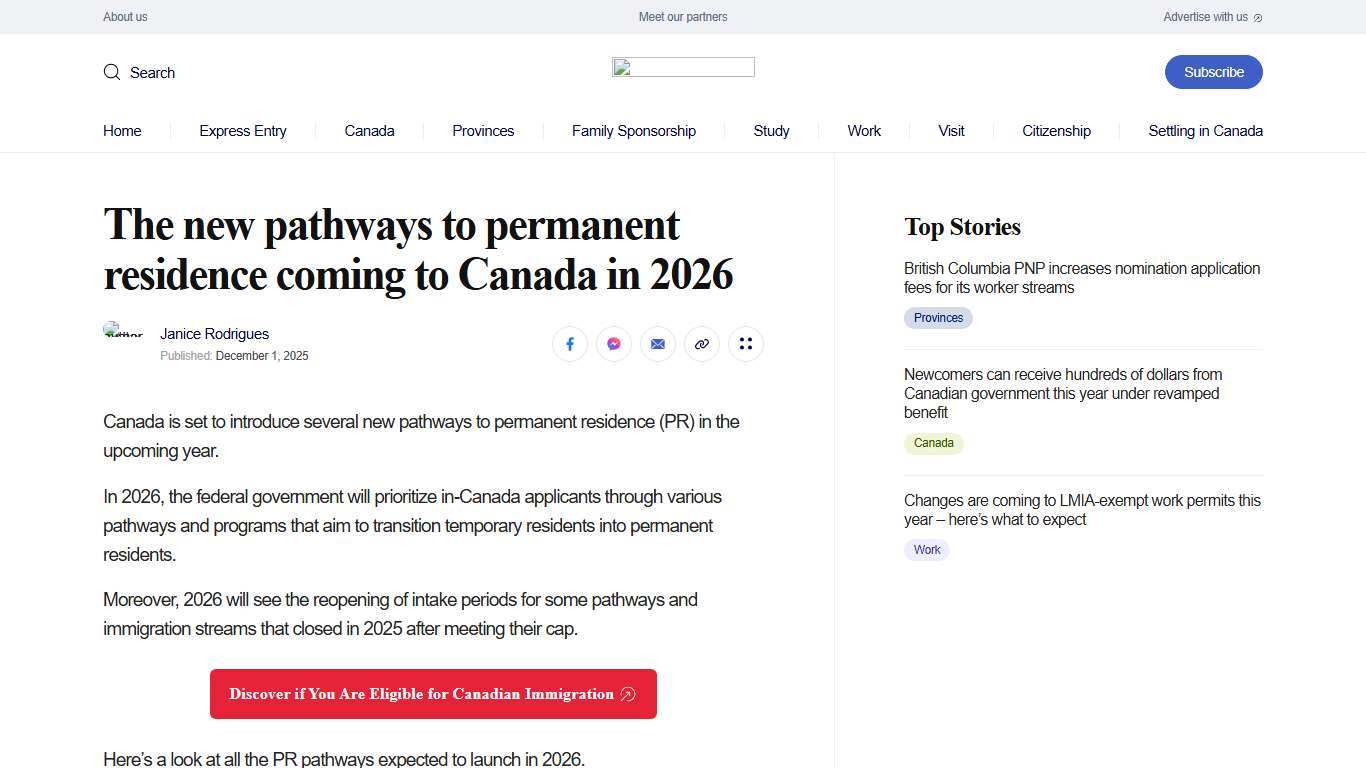Select the Provinces tag under the top story

coord(938,318)
